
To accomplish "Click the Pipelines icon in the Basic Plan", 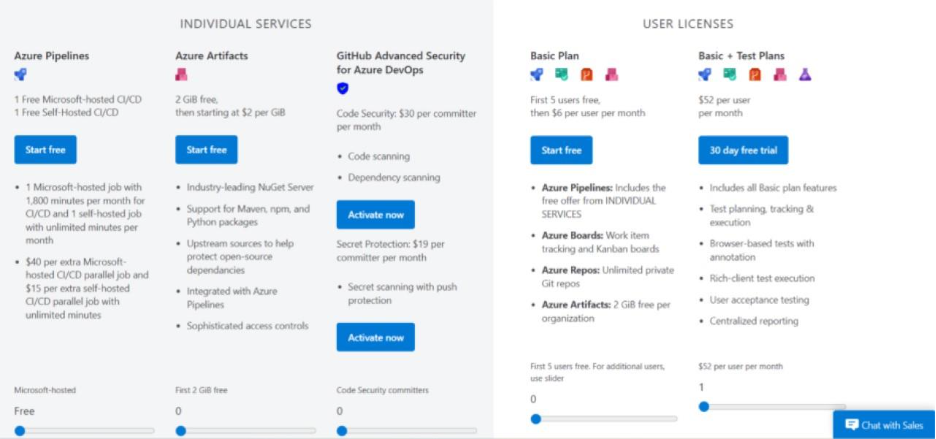I will point(537,75).
